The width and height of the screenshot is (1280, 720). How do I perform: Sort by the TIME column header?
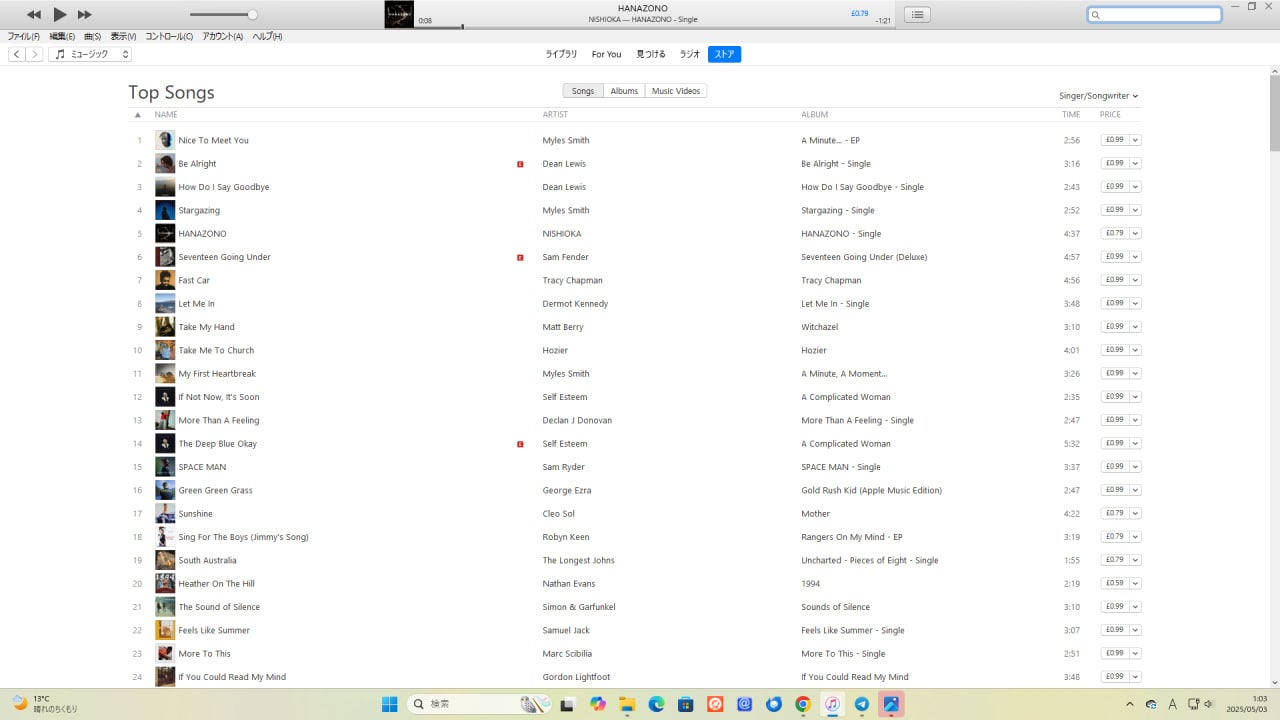click(x=1071, y=115)
